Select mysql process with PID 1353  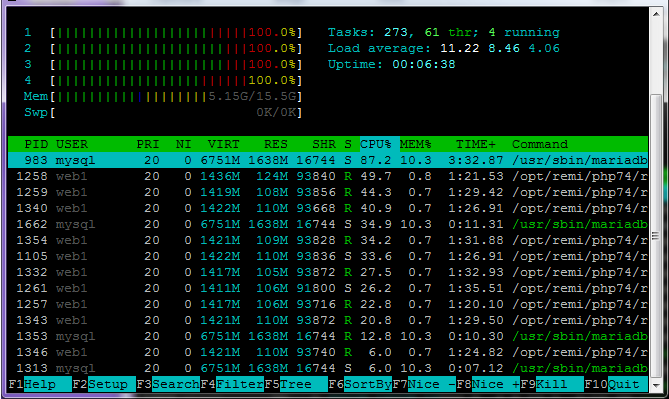(x=328, y=336)
